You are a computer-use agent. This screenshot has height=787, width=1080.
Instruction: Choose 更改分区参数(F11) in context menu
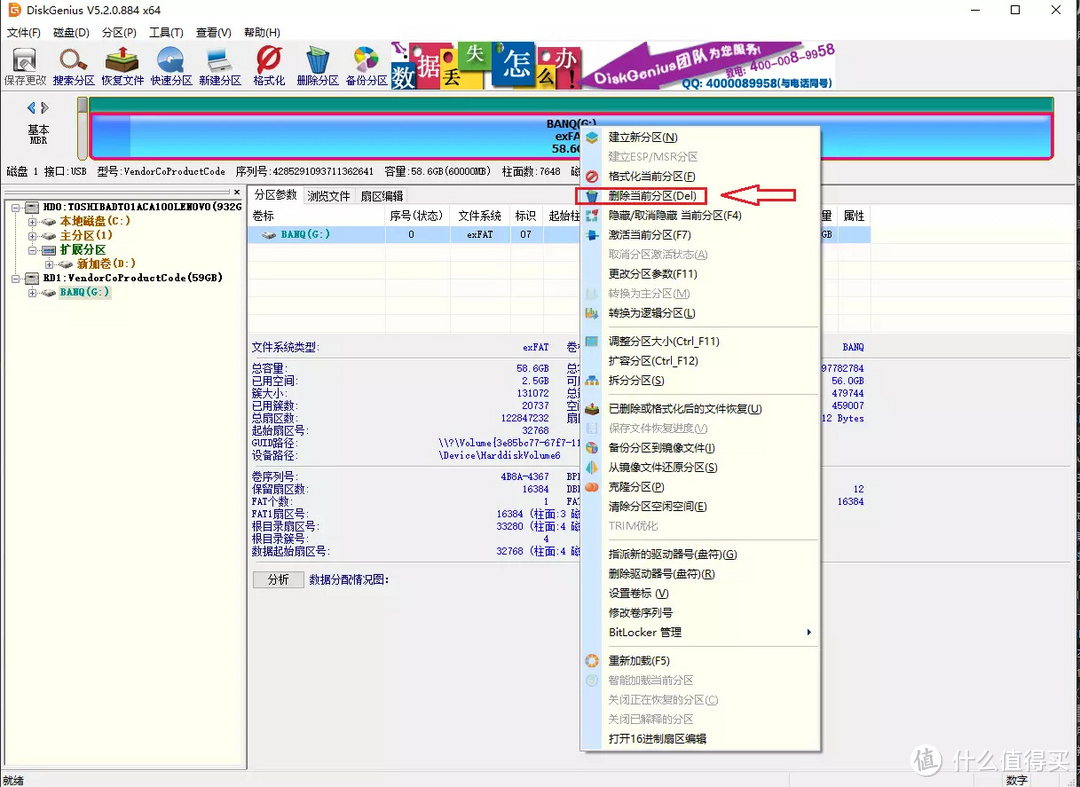click(700, 274)
